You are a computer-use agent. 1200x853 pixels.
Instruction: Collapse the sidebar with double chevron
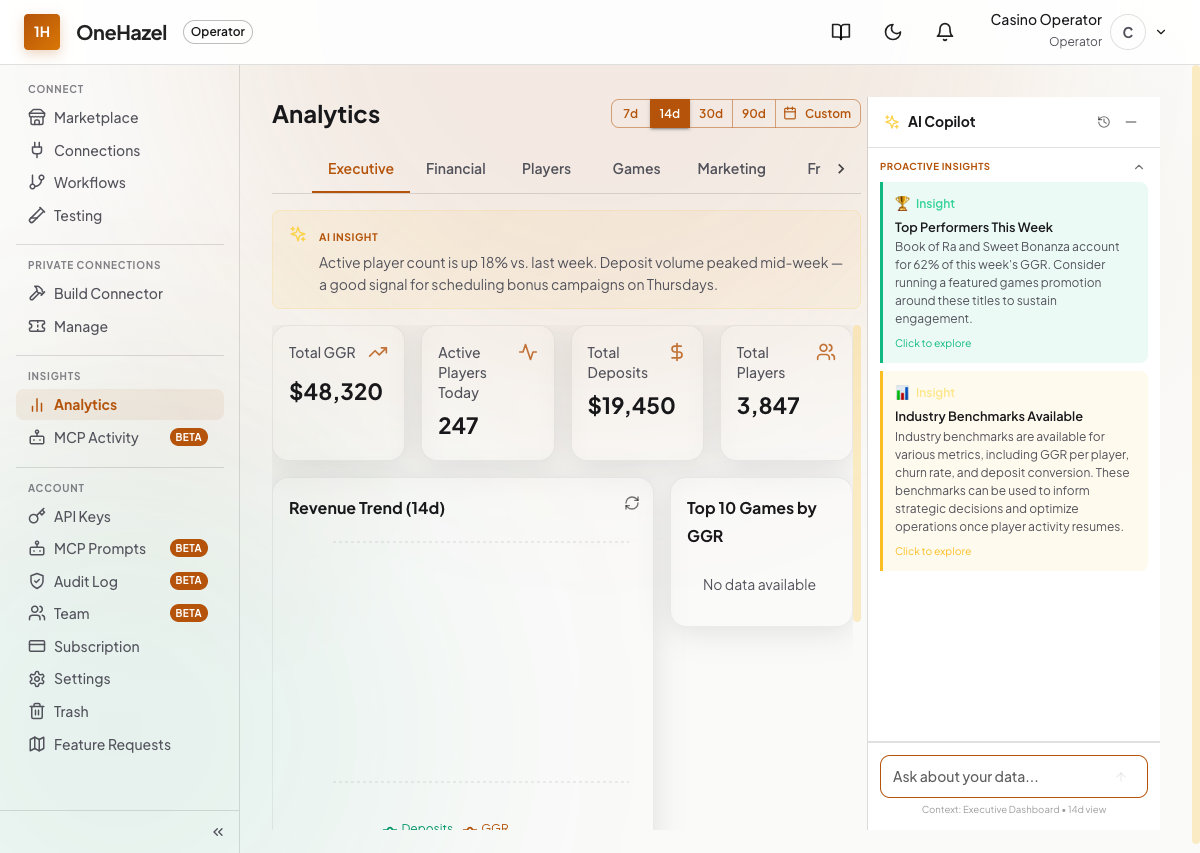[x=218, y=832]
